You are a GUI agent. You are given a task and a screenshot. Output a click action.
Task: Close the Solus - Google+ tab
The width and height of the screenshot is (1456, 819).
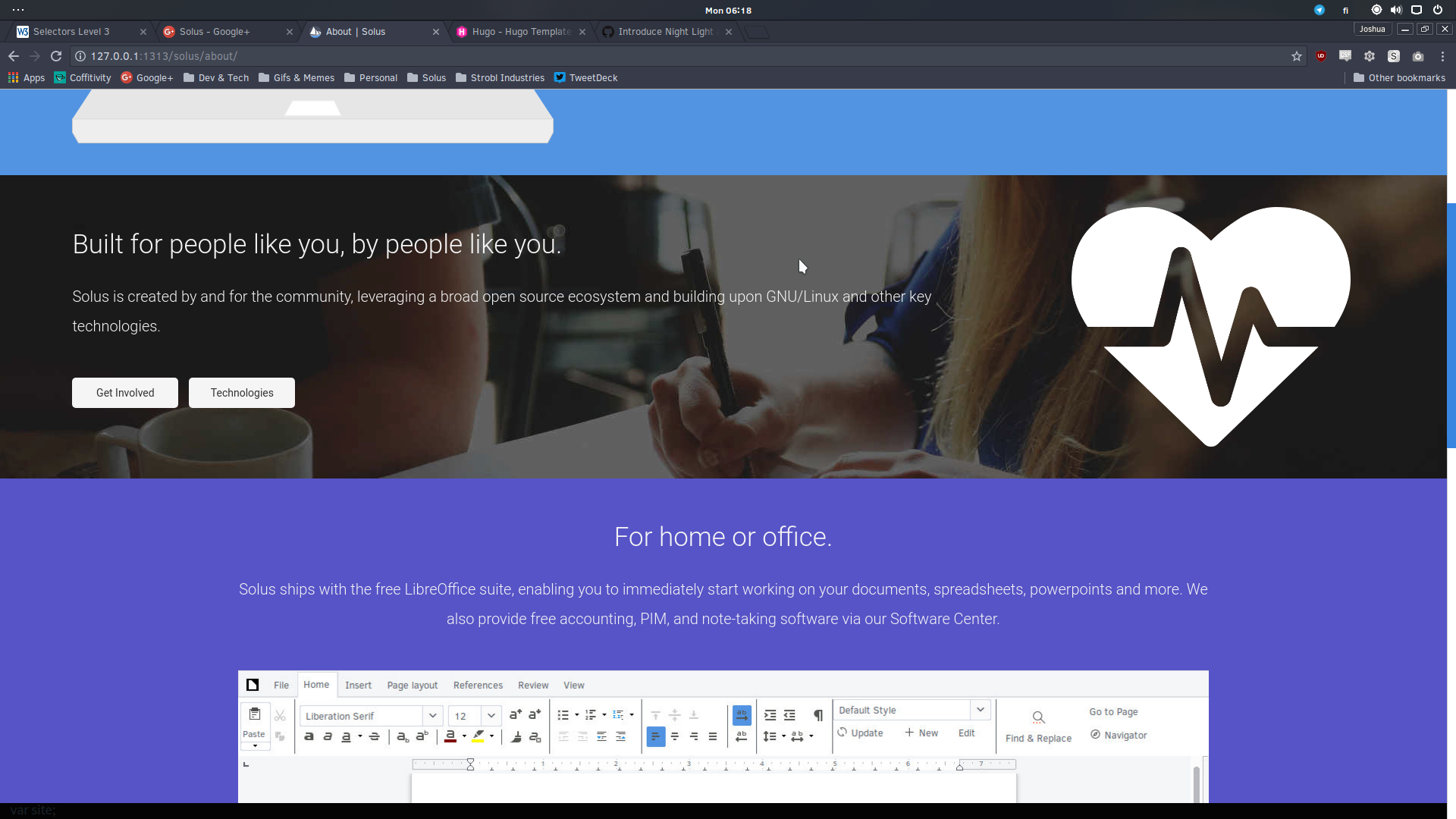(x=290, y=32)
